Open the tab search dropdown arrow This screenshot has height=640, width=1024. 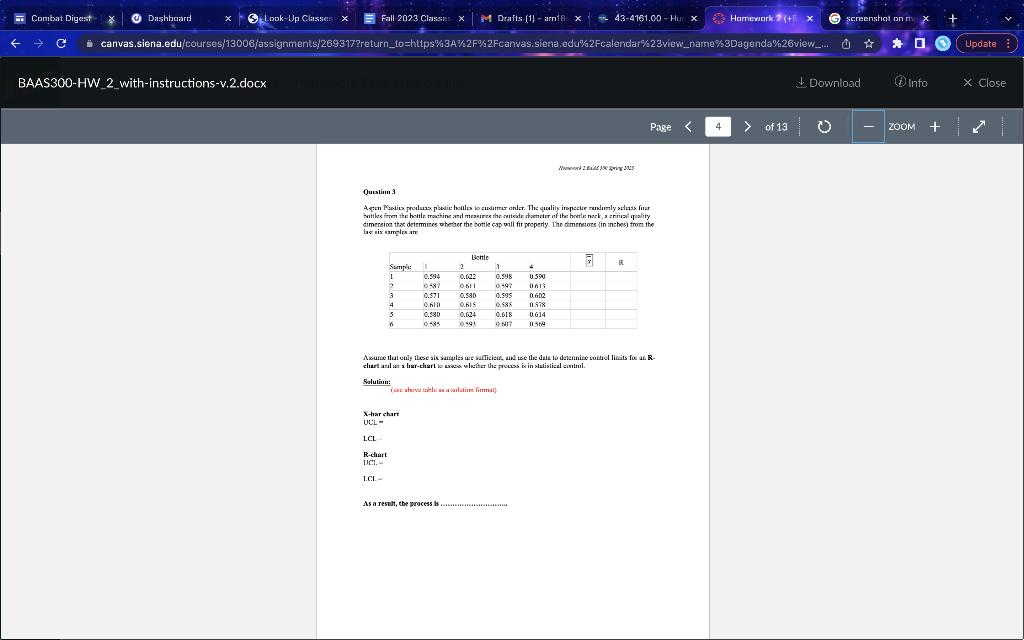click(1008, 17)
